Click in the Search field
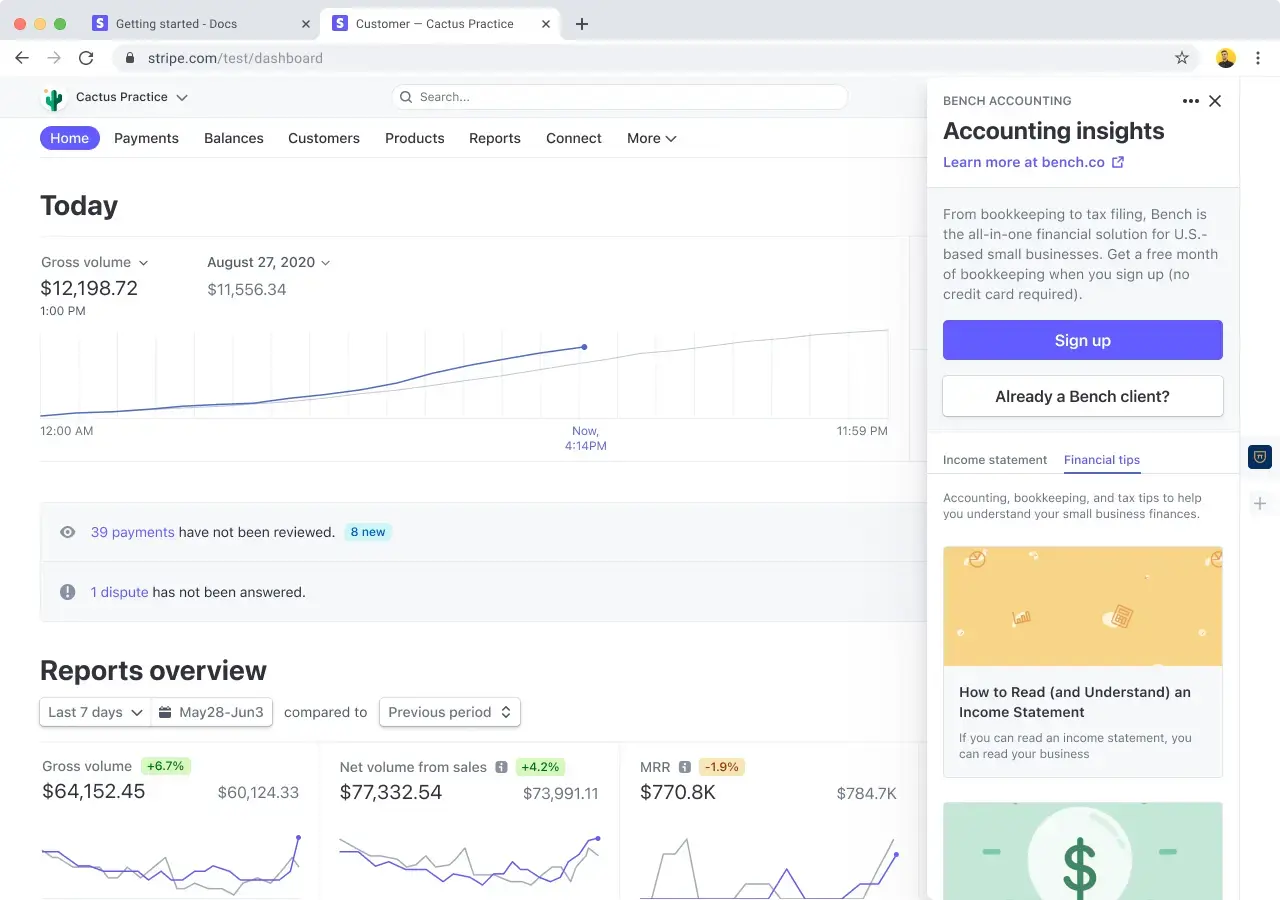 click(620, 97)
